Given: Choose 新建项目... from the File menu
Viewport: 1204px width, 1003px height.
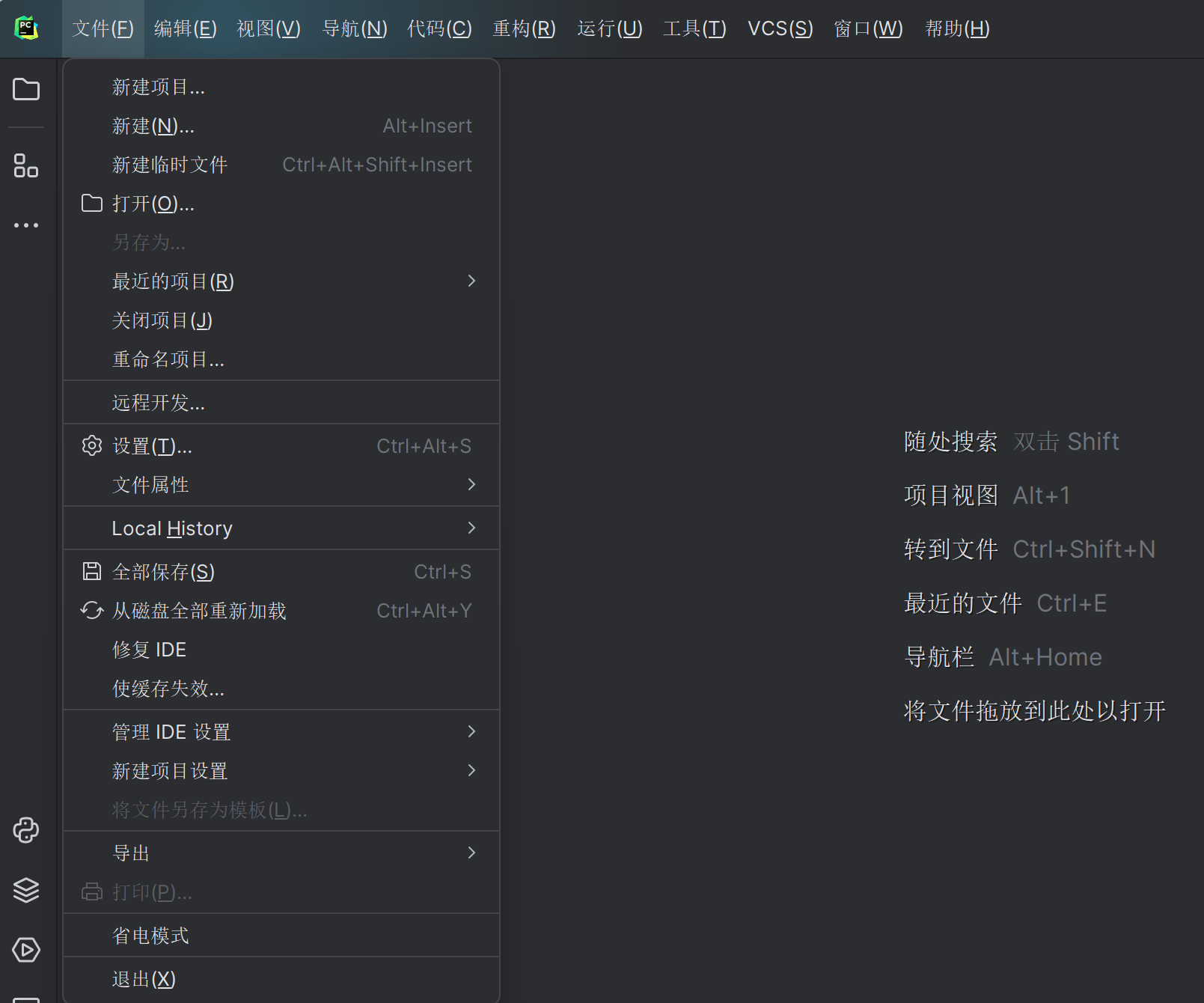Looking at the screenshot, I should pyautogui.click(x=281, y=87).
